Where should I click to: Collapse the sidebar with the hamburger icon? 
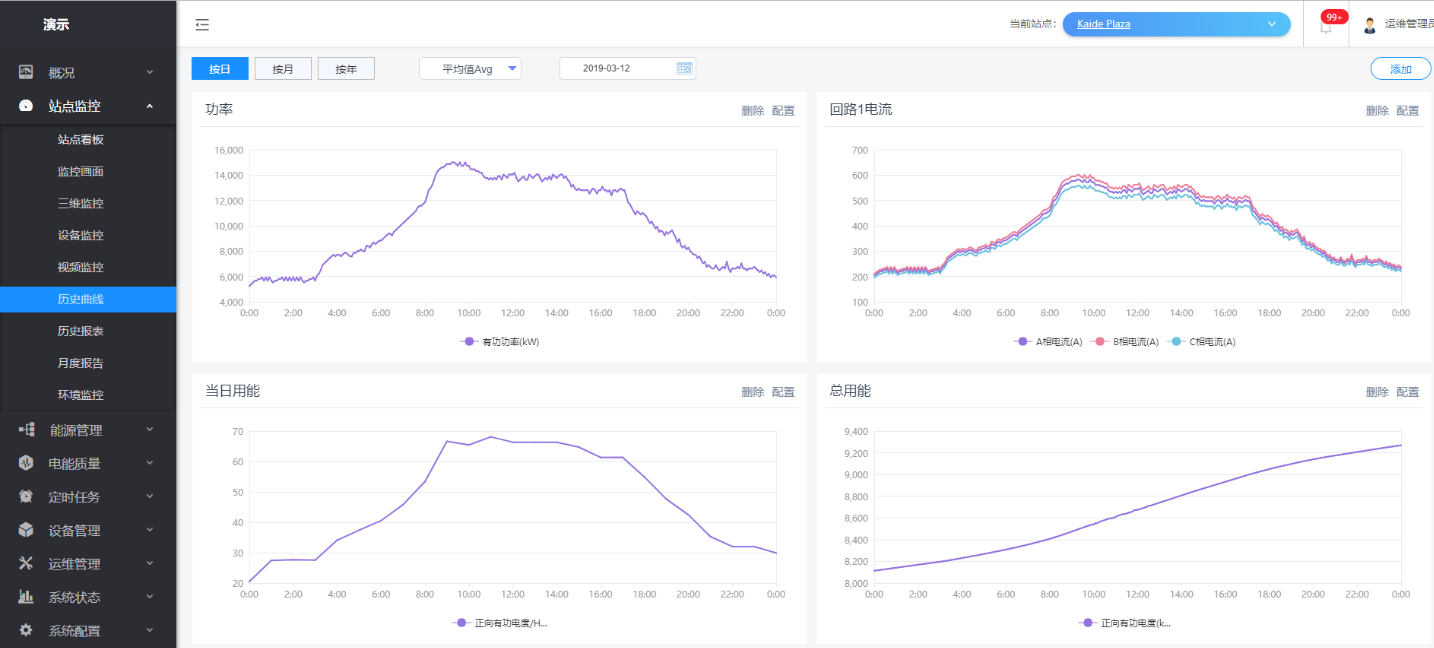click(202, 25)
